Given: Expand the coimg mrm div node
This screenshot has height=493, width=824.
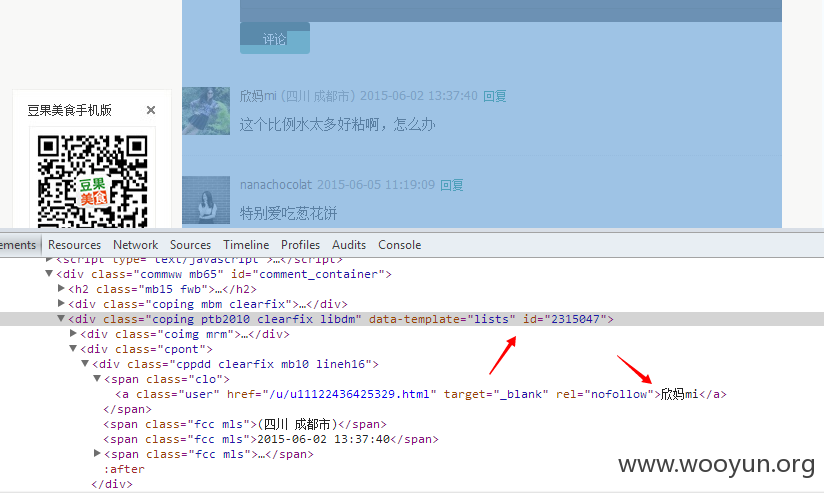Looking at the screenshot, I should [x=73, y=333].
